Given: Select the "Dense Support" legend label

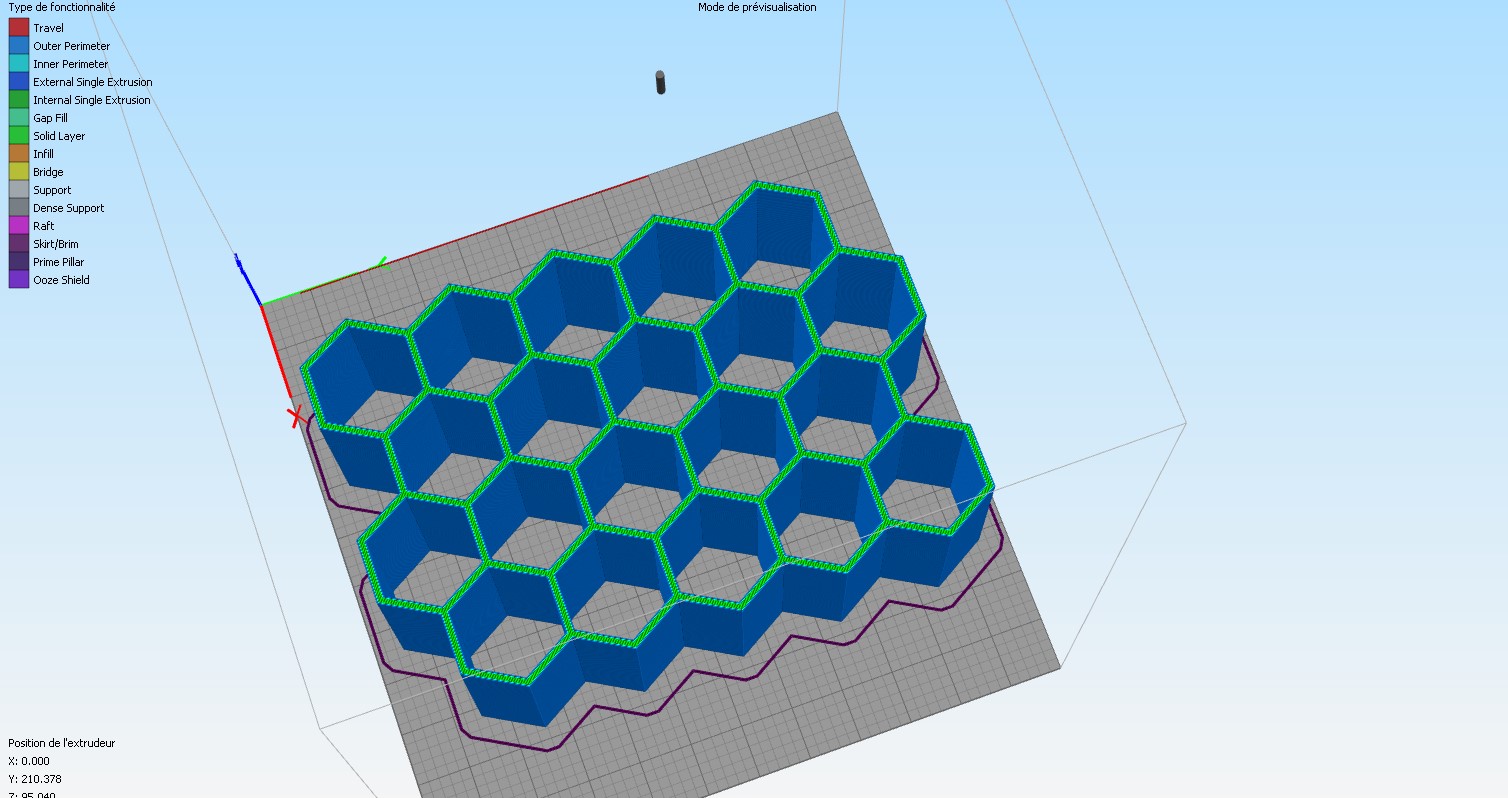Looking at the screenshot, I should pos(69,208).
